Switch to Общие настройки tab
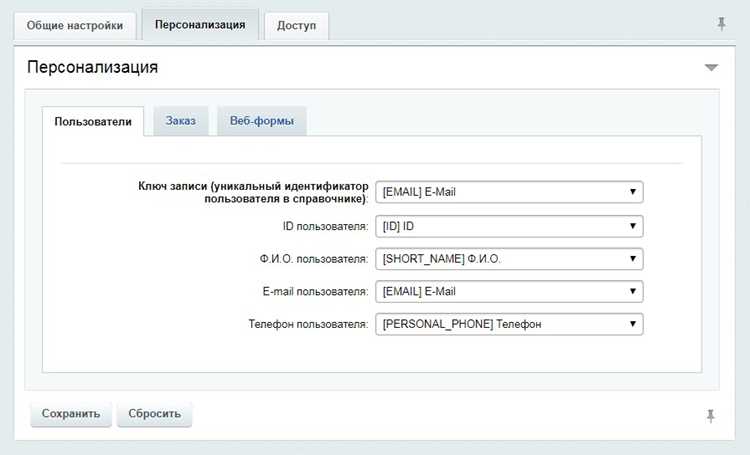Screen dimensions: 750x455 point(75,25)
